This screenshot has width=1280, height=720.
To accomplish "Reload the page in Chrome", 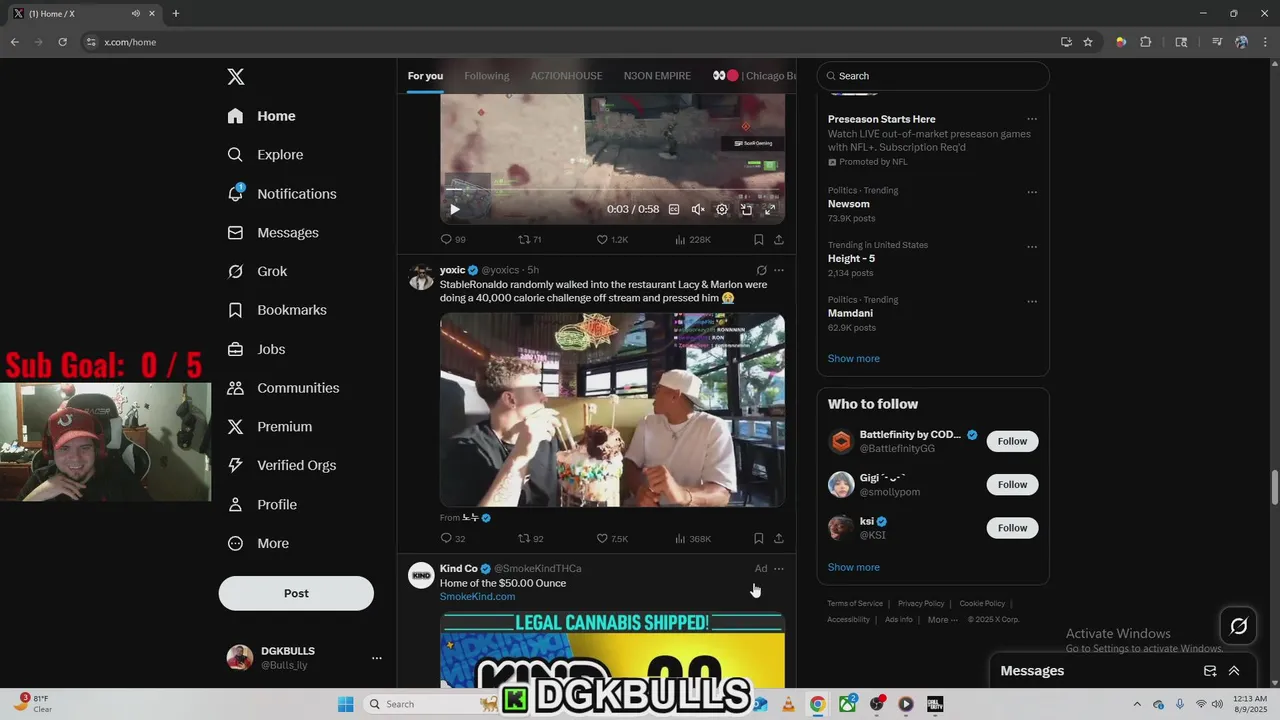I will 62,42.
